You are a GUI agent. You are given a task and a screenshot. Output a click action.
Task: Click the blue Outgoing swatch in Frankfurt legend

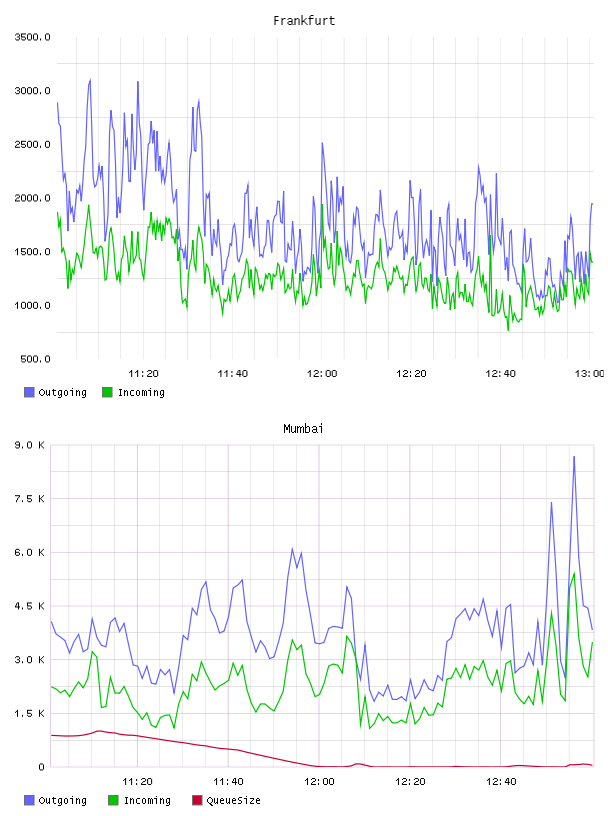pyautogui.click(x=29, y=392)
